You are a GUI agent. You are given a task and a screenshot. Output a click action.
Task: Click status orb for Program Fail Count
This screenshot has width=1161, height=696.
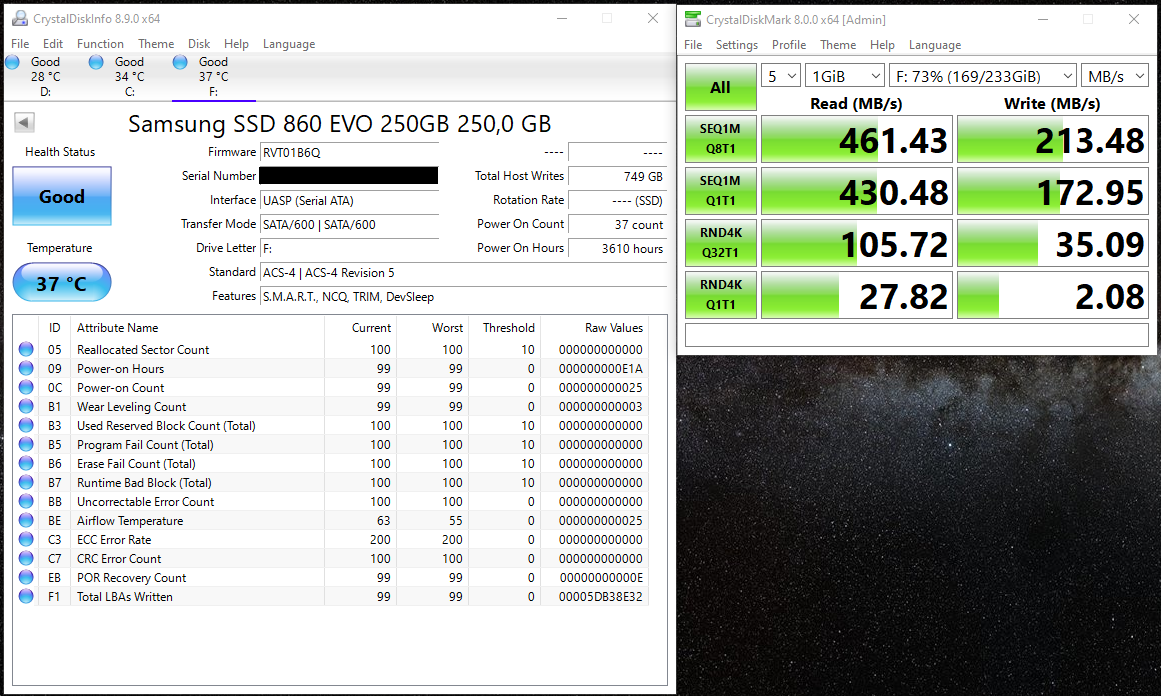(26, 444)
